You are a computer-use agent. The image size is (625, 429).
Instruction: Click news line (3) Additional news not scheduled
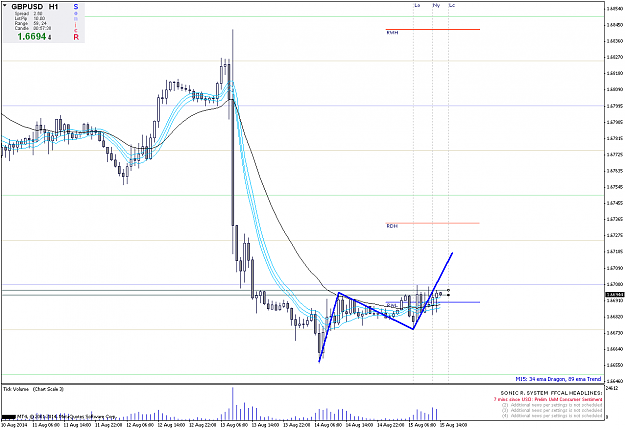point(552,410)
